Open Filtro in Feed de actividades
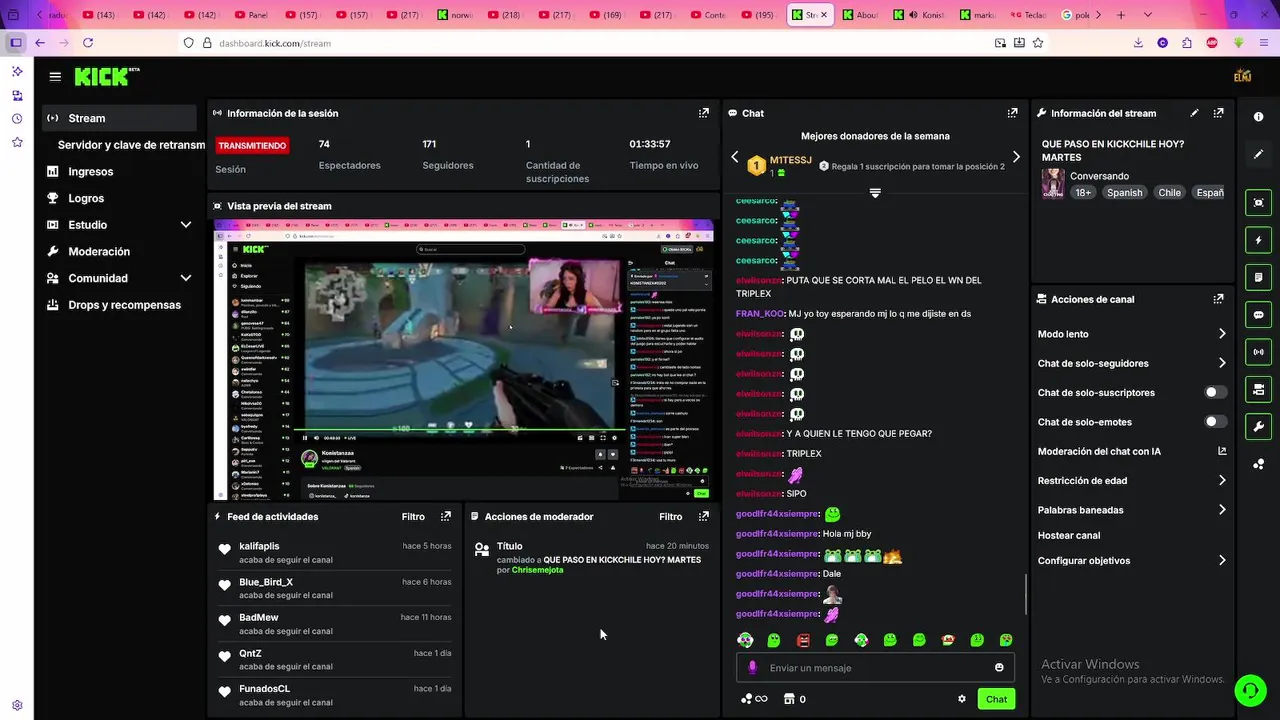The width and height of the screenshot is (1280, 720). pos(413,517)
